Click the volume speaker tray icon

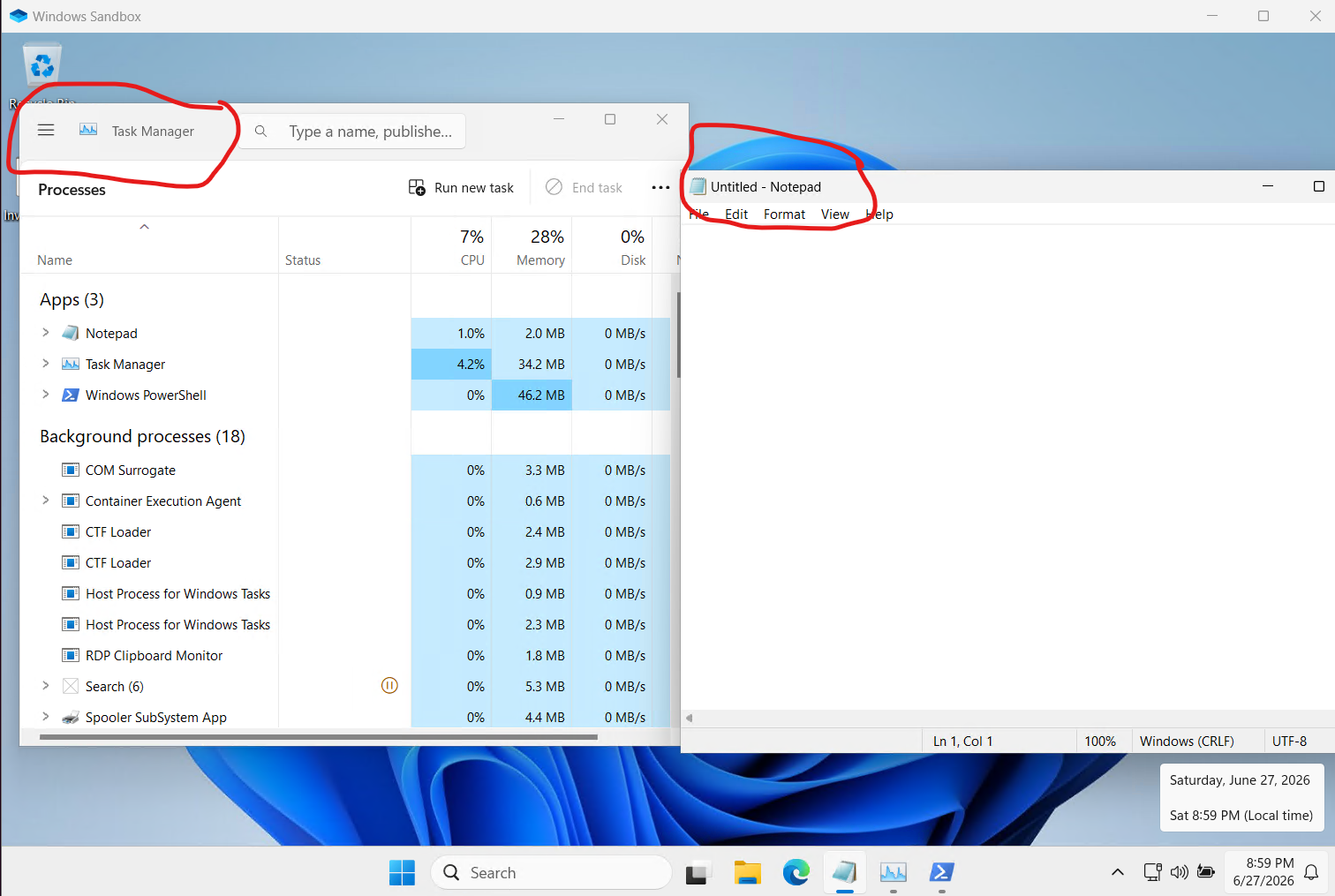(1179, 872)
